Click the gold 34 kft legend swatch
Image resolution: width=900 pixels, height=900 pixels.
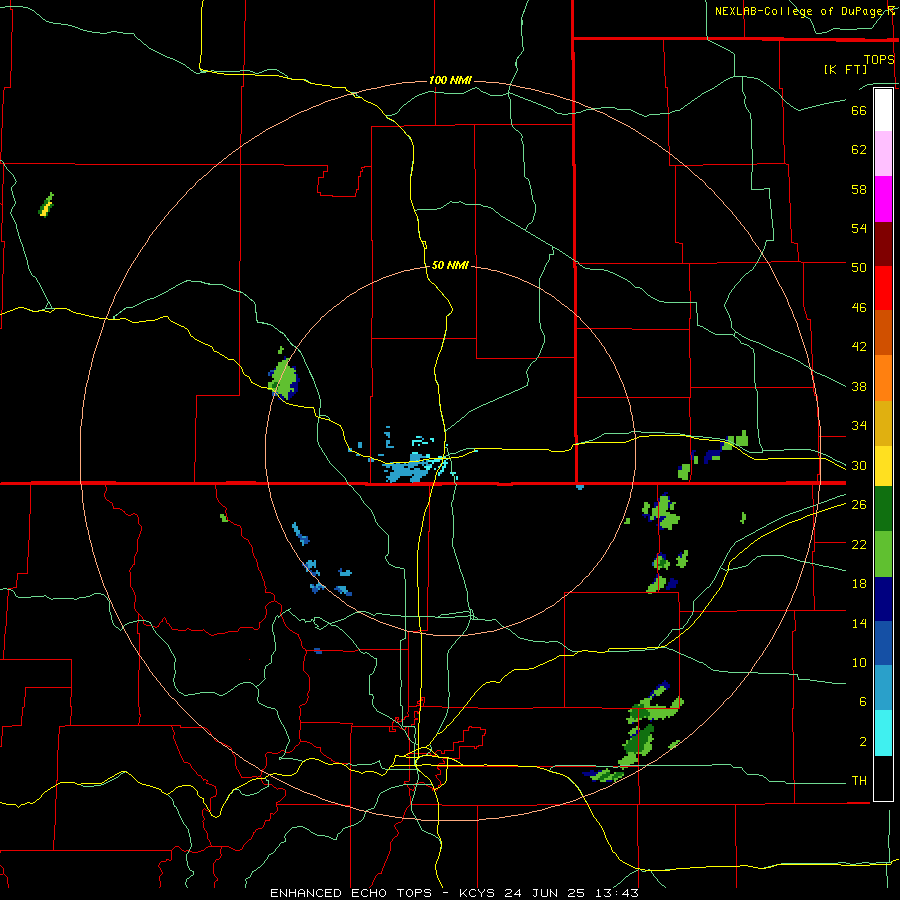click(883, 423)
